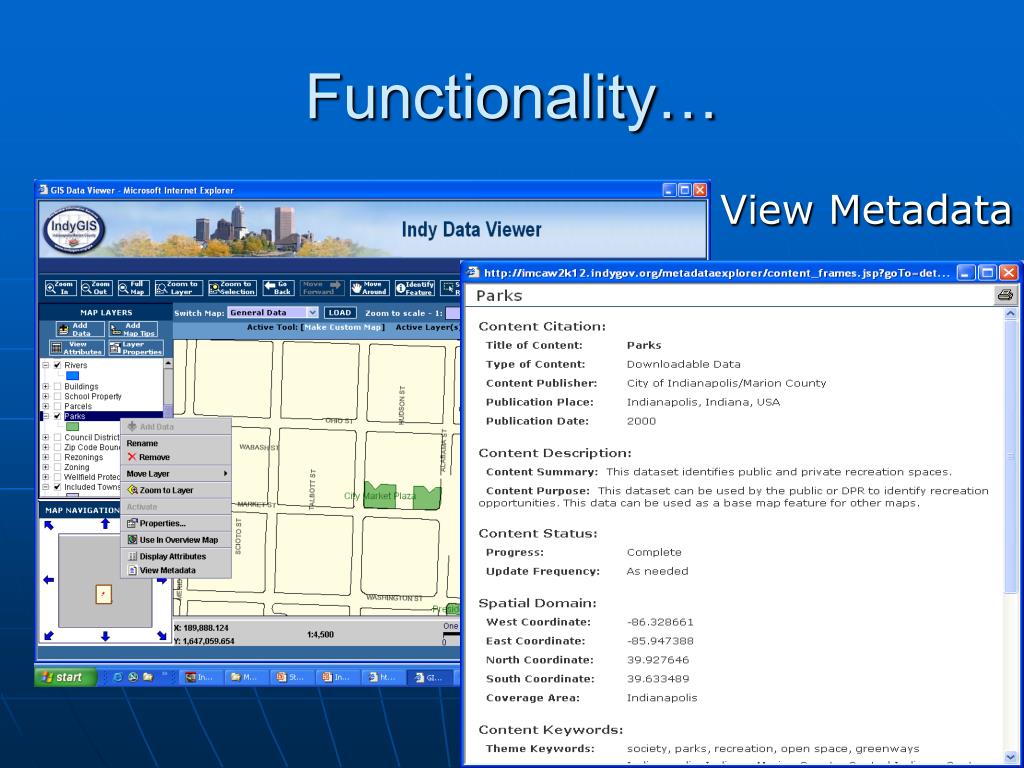This screenshot has height=768, width=1024.
Task: Uncheck the Parks layer checkbox
Action: (x=57, y=416)
